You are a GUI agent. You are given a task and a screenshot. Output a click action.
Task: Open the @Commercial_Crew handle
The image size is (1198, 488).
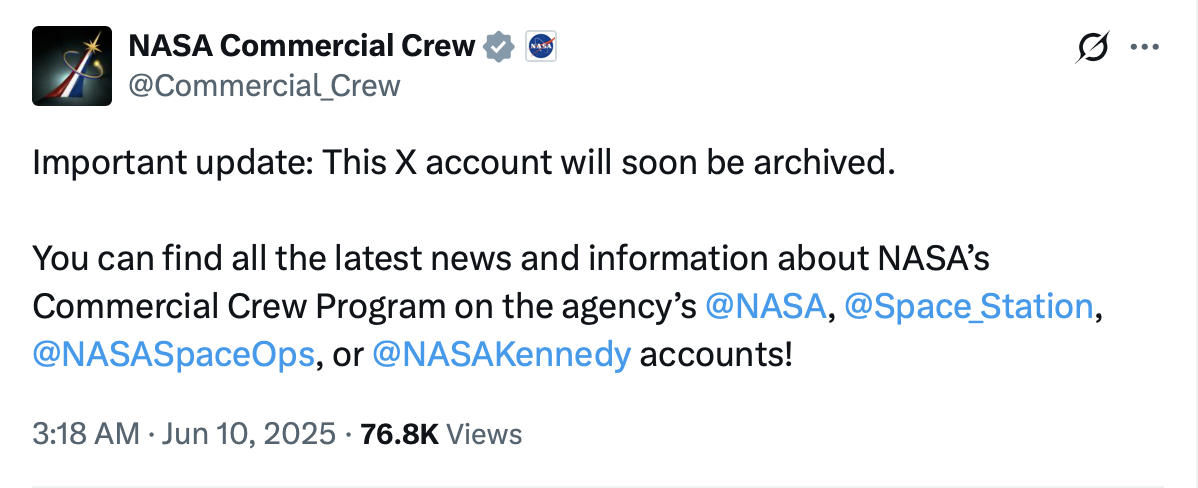click(264, 86)
